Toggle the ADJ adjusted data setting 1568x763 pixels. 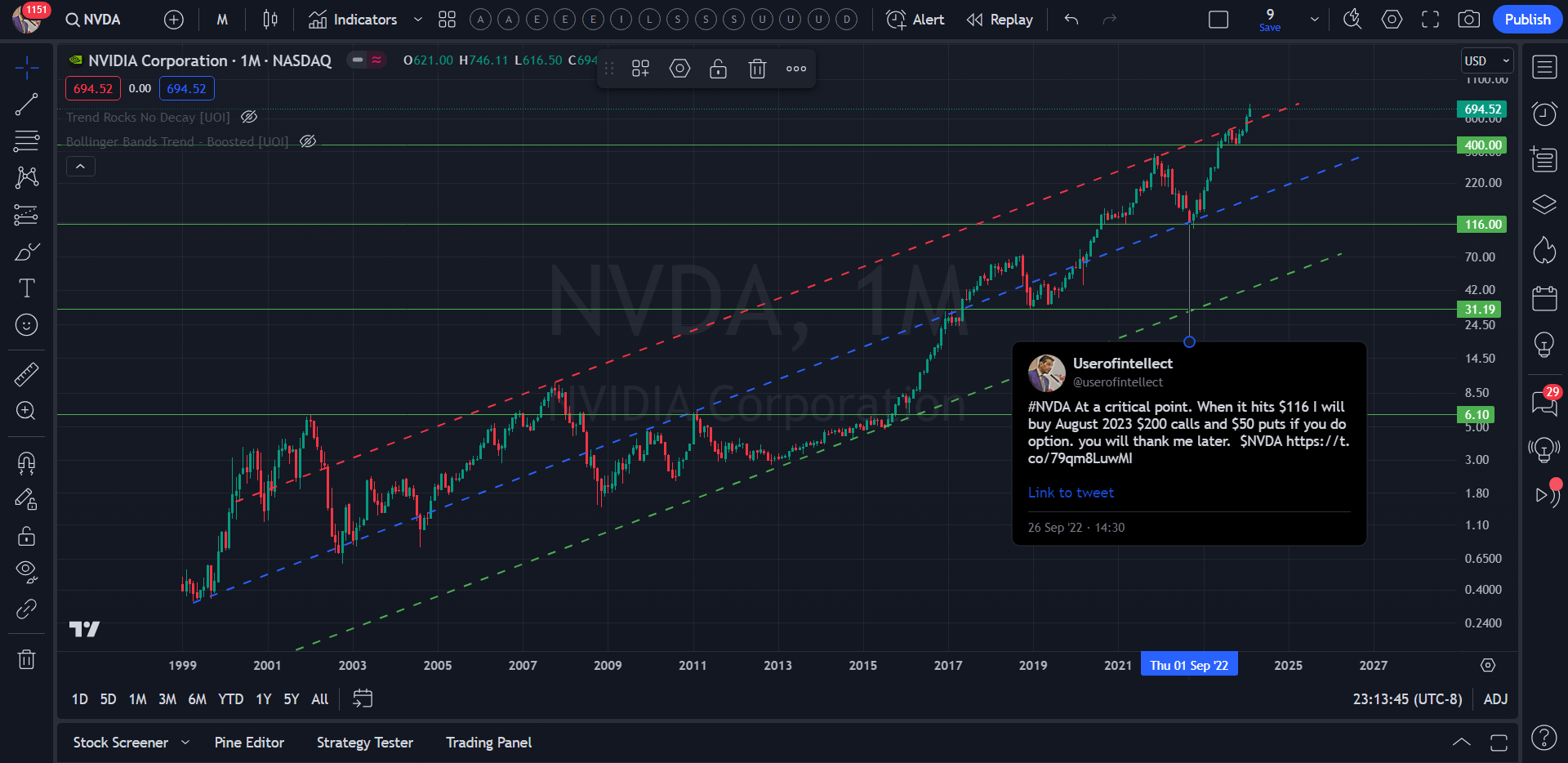point(1495,699)
